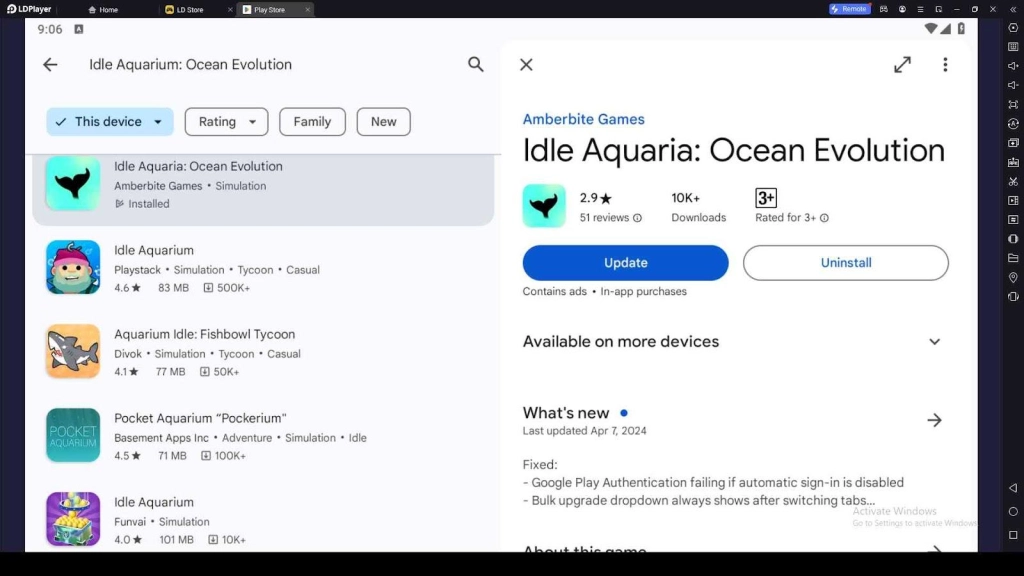Screen dimensions: 1024x576
Task: Open What's new details arrow
Action: tap(935, 420)
